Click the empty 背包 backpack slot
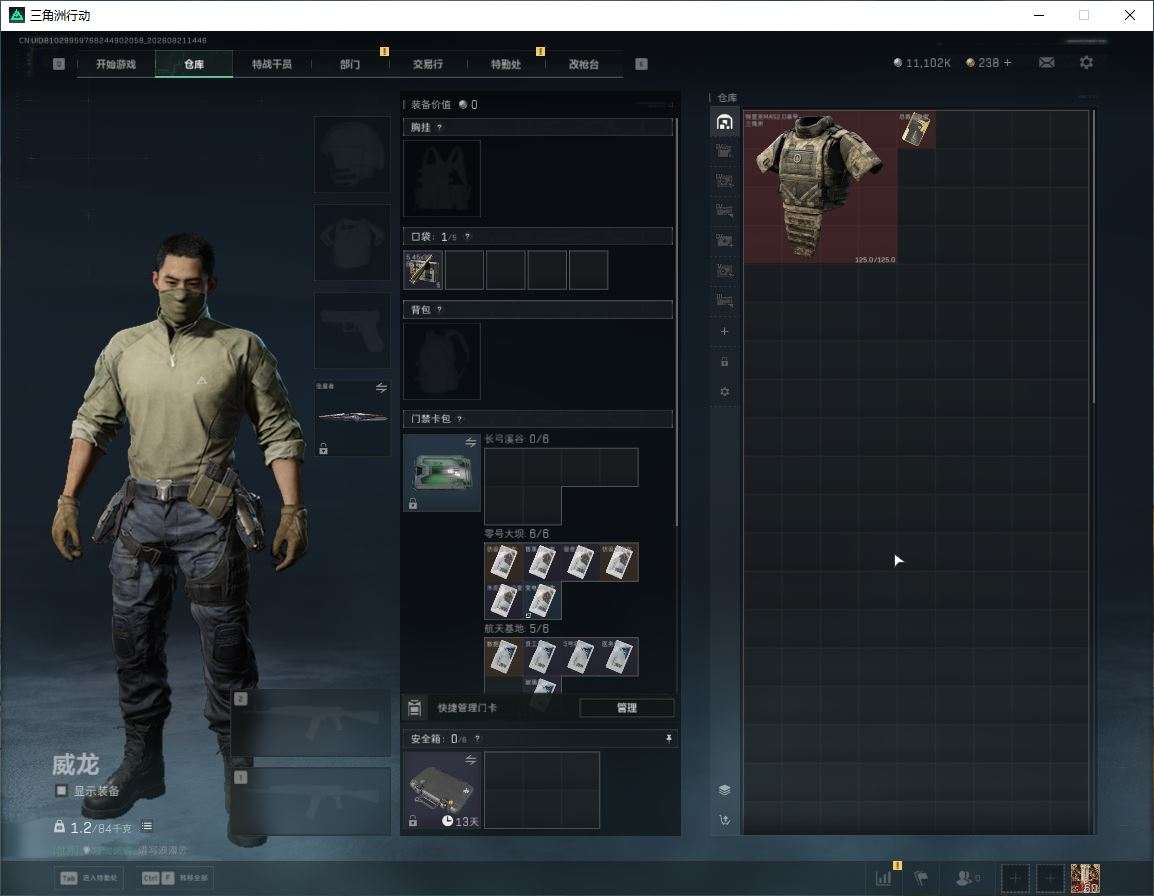Viewport: 1154px width, 896px height. coord(442,361)
